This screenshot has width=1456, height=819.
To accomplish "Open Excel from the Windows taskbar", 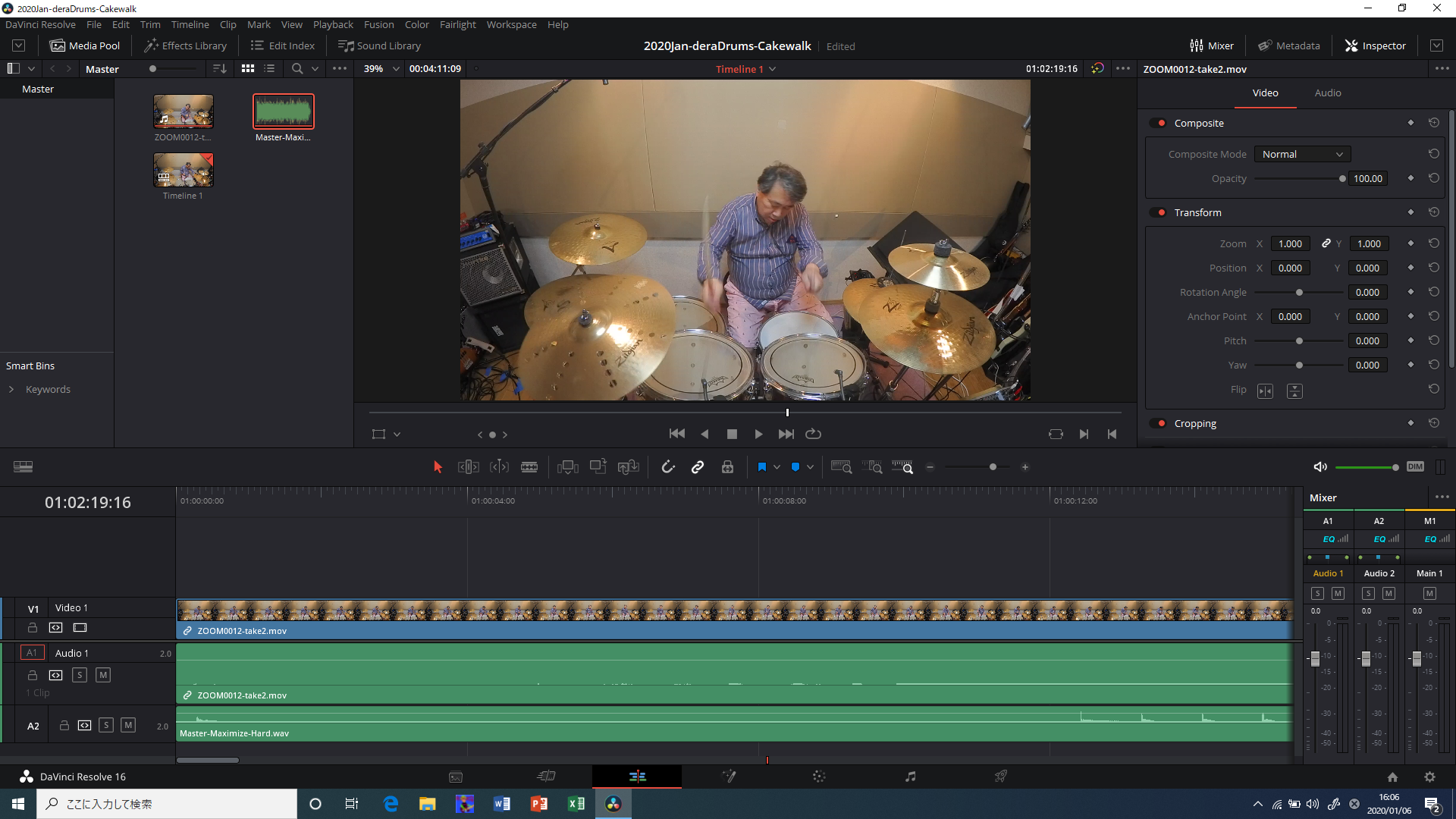I will click(576, 804).
